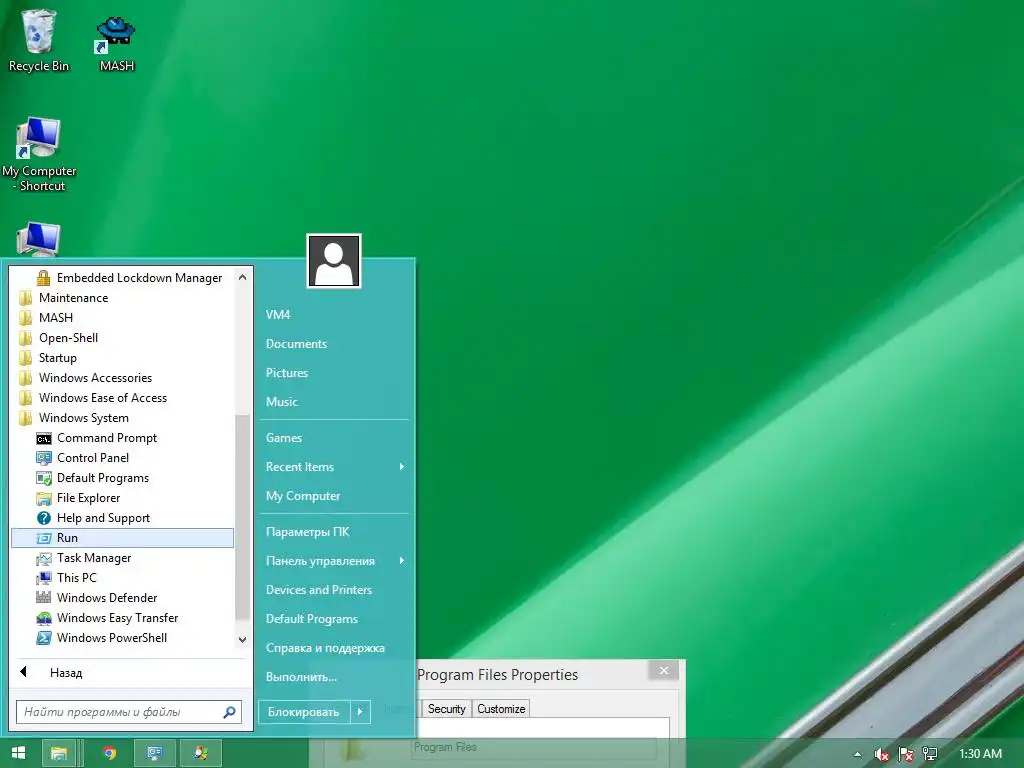Select Run in the Windows System list
1024x768 pixels.
tap(123, 537)
